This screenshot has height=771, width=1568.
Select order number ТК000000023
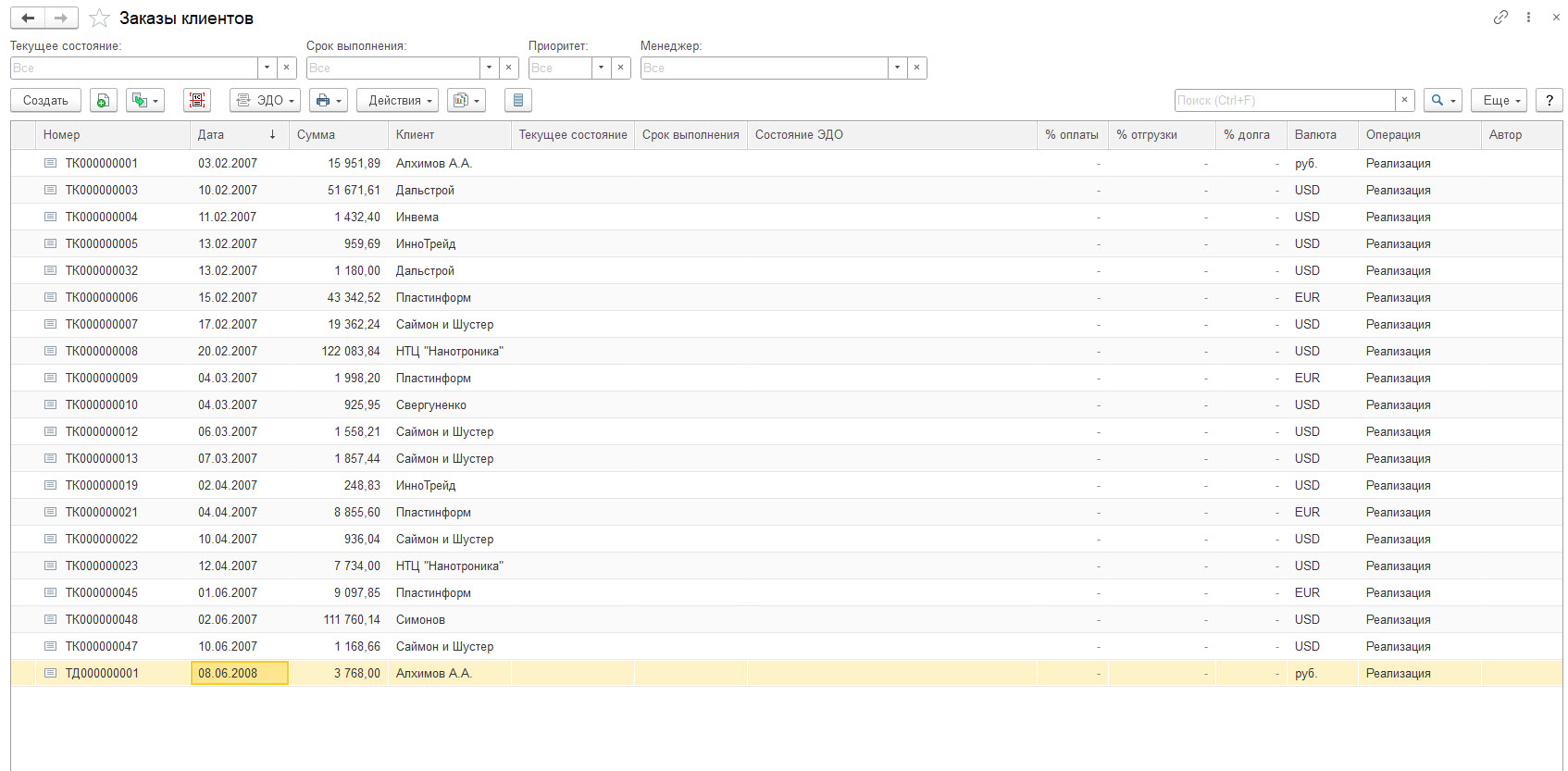point(102,566)
